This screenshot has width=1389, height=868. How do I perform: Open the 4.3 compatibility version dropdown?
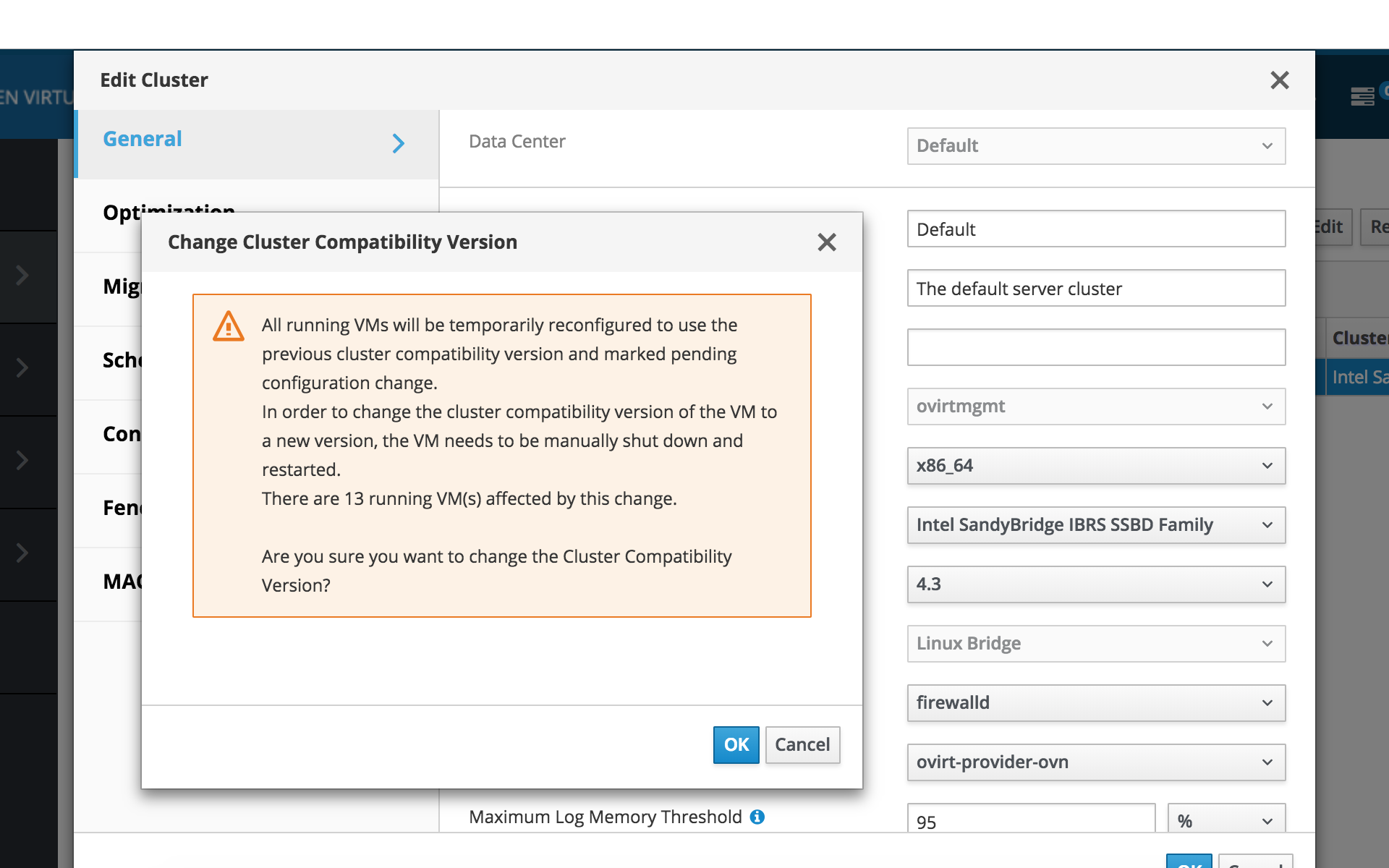point(1095,584)
